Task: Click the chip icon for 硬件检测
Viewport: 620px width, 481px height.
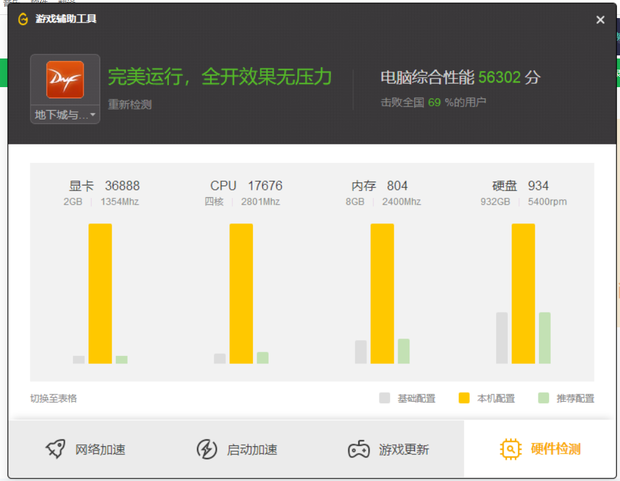Action: tap(510, 449)
